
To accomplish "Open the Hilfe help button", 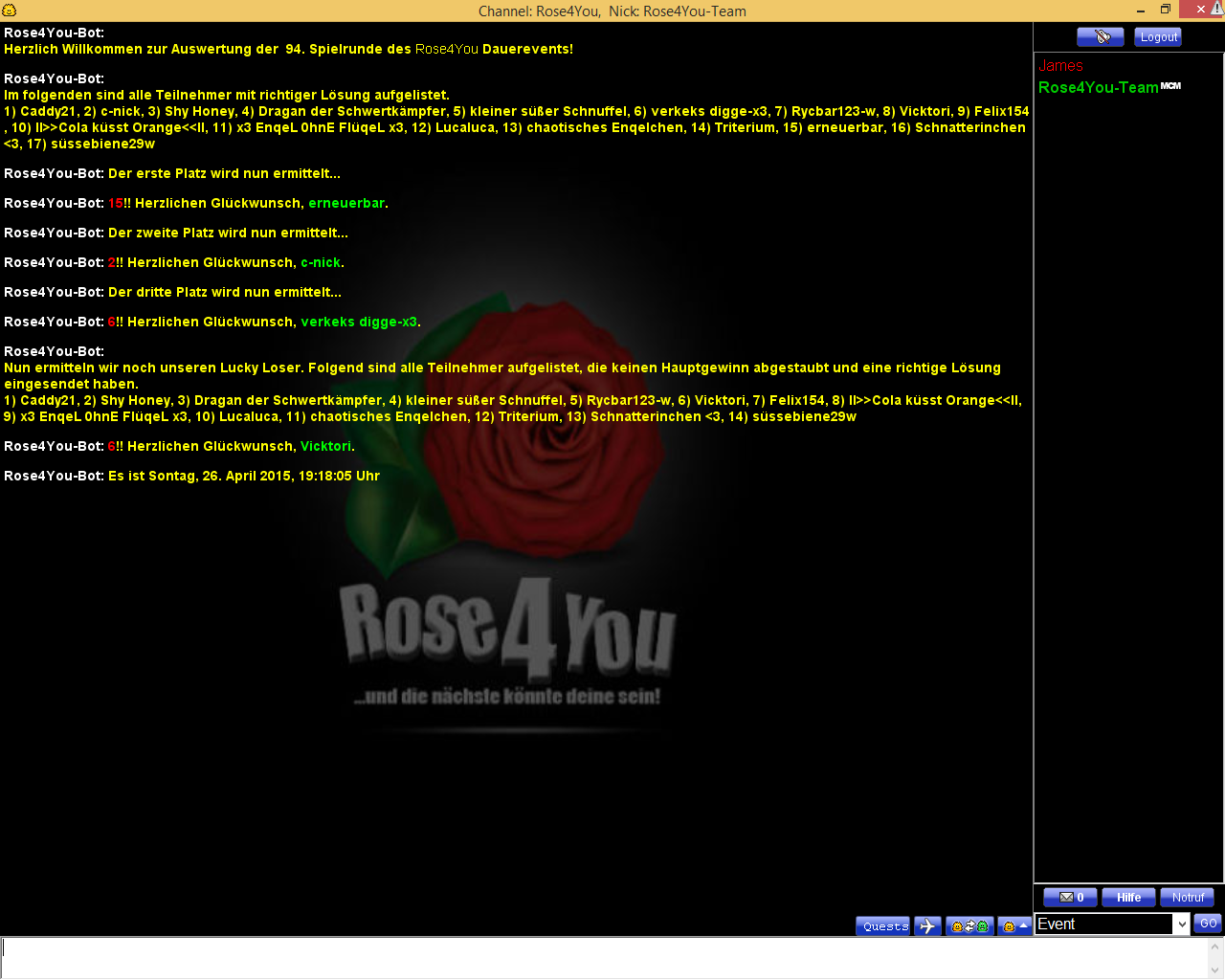I will (x=1128, y=898).
